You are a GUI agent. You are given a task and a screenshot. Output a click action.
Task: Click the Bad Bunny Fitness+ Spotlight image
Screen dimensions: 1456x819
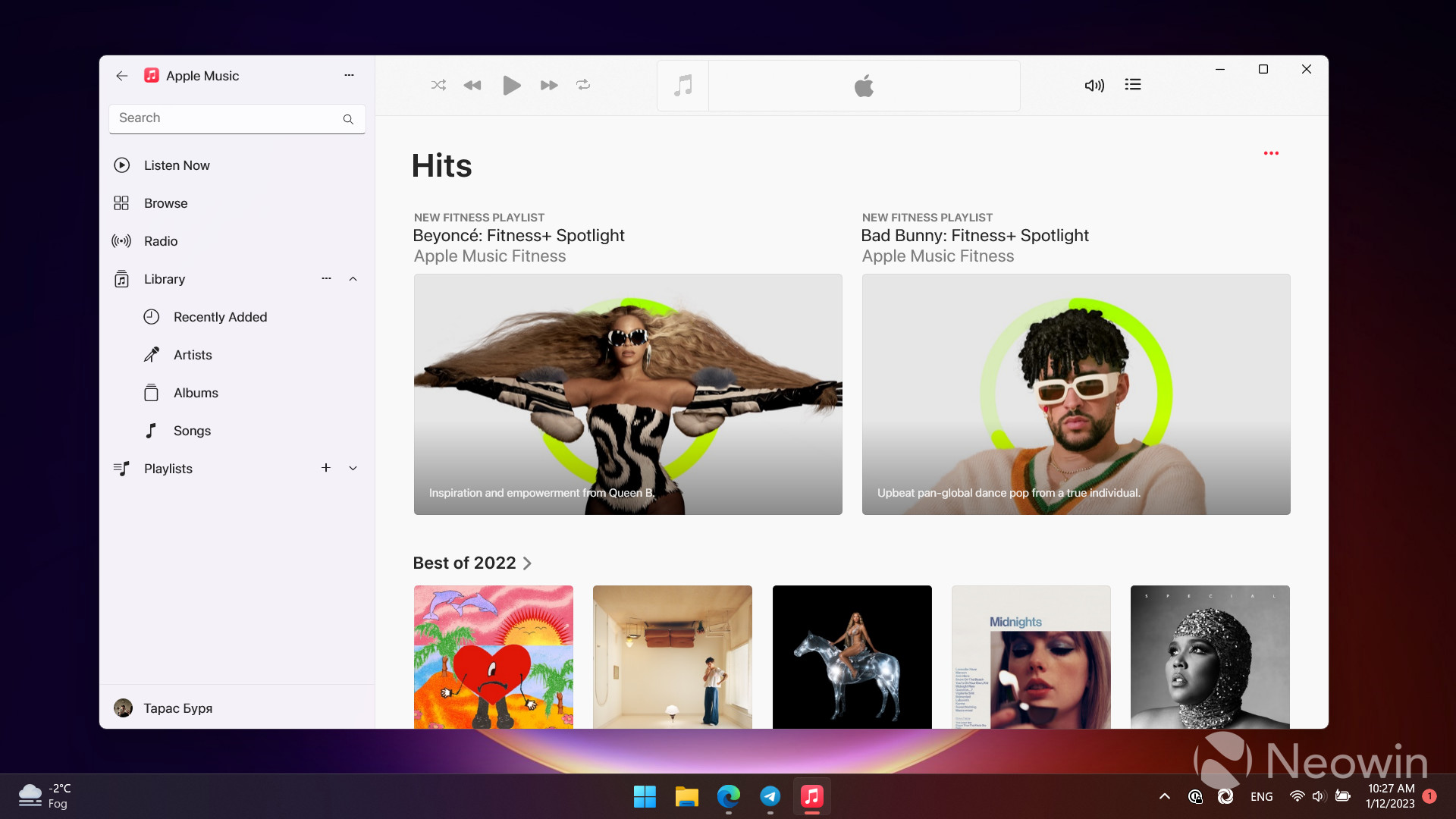click(x=1076, y=393)
